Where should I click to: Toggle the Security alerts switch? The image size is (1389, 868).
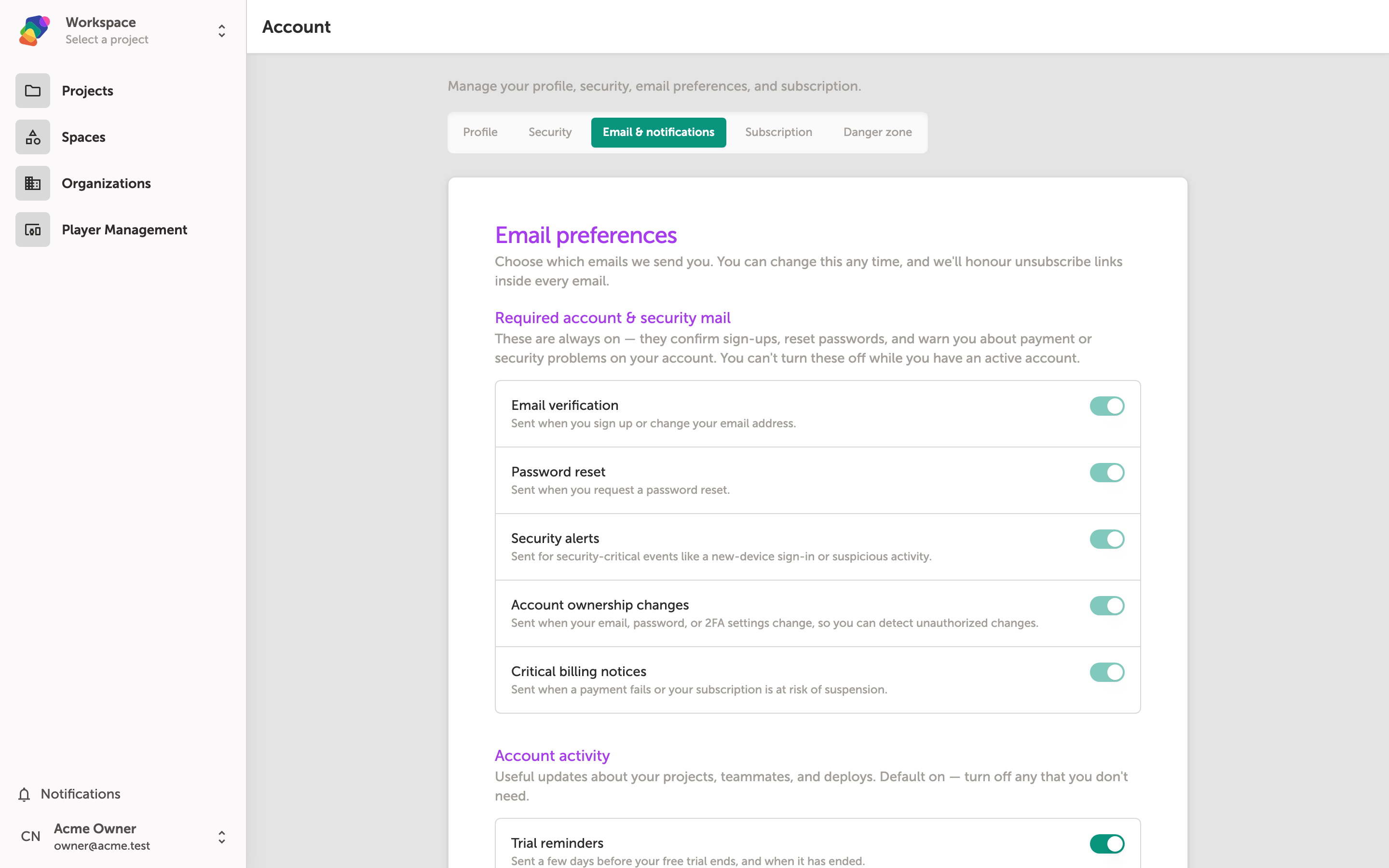1106,539
